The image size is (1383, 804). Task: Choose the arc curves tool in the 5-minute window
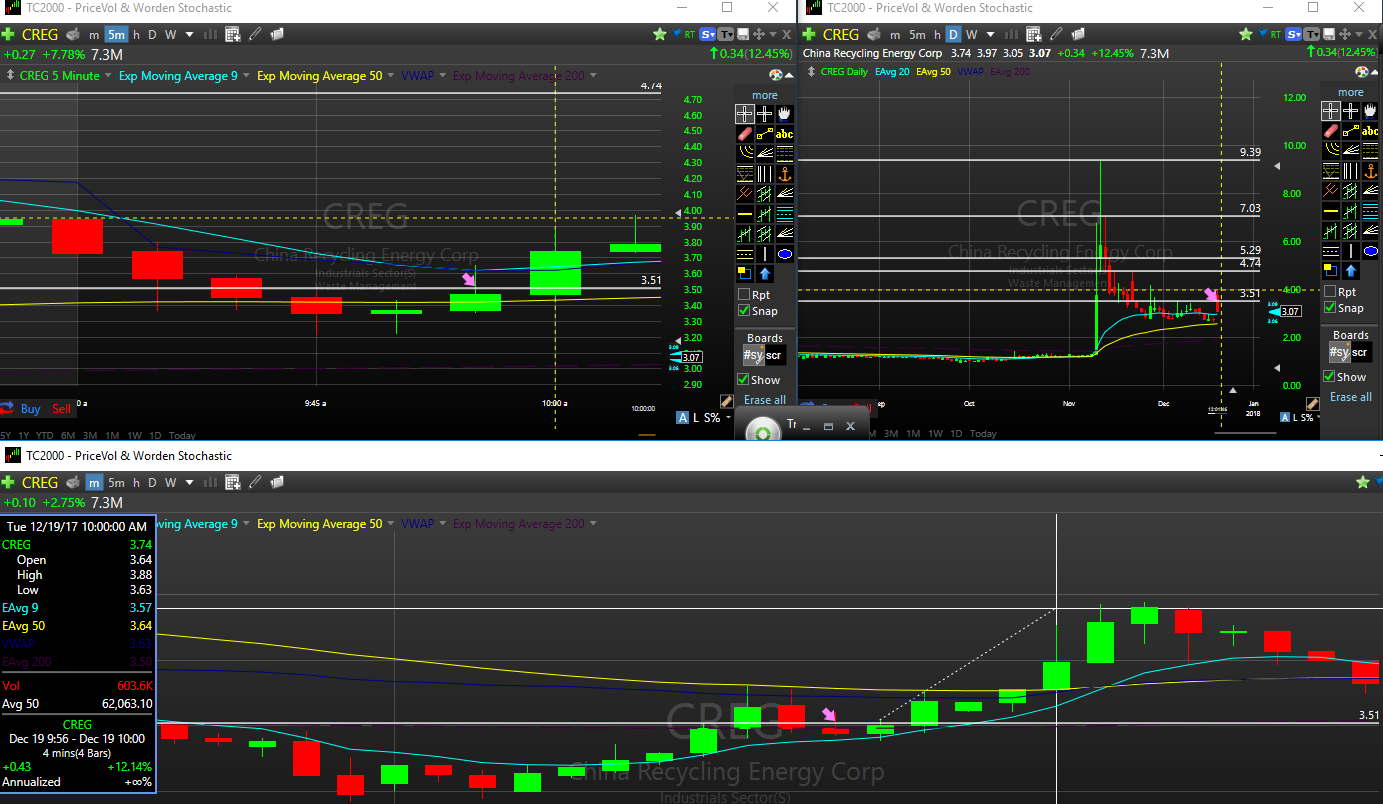(744, 153)
